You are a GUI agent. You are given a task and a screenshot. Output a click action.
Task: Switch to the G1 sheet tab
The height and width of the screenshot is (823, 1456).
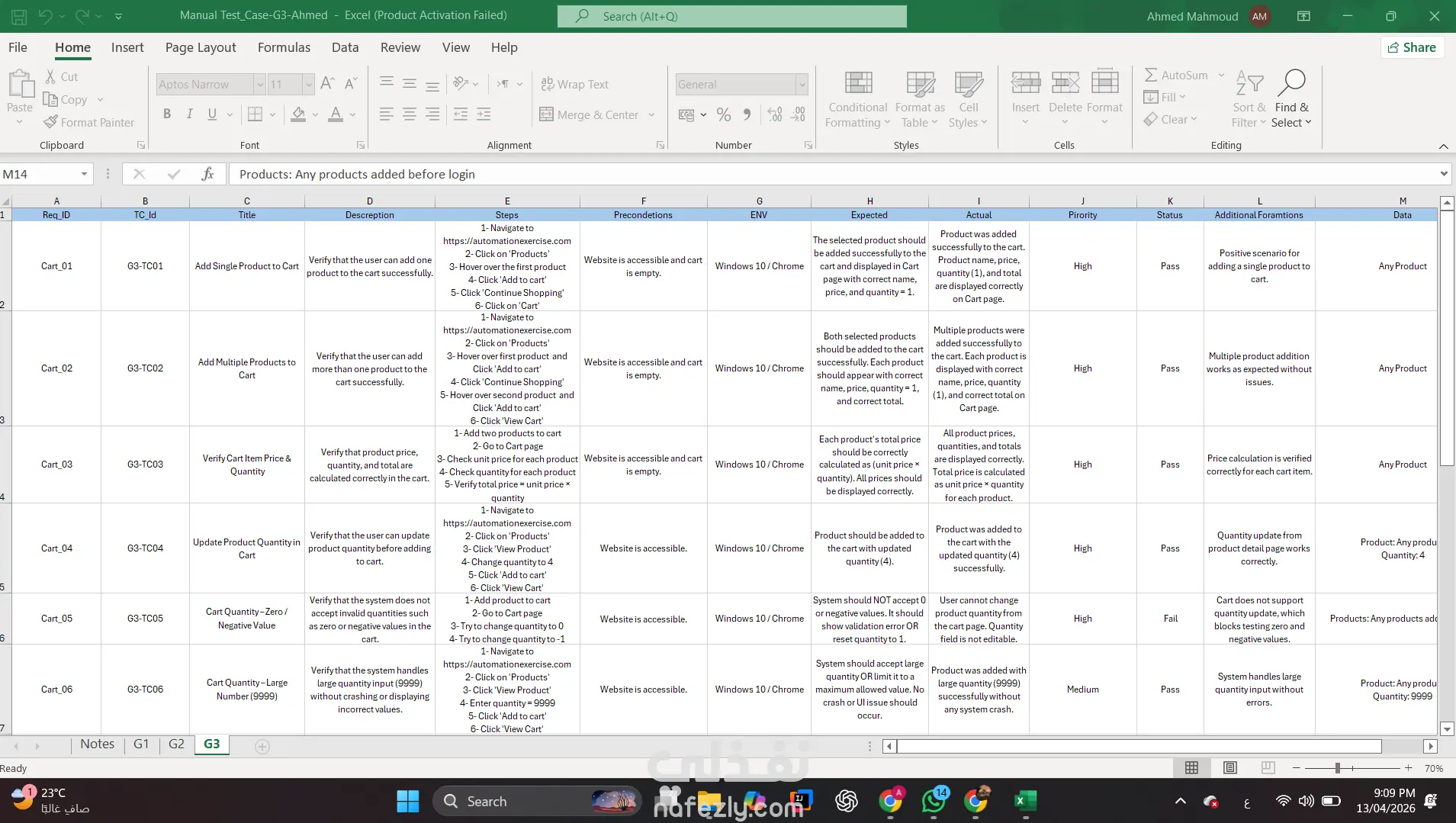141,744
